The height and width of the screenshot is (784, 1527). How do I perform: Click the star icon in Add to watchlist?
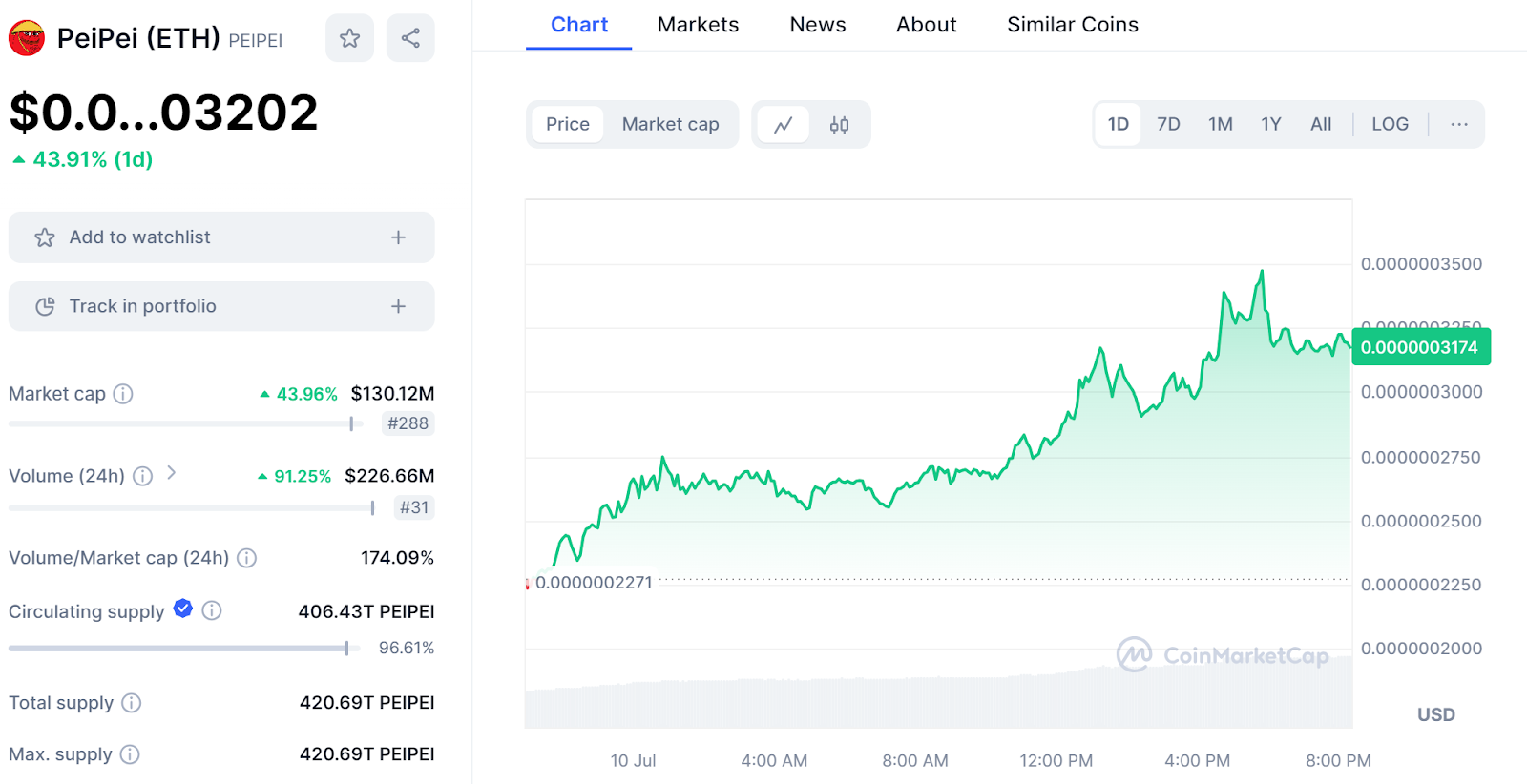[x=45, y=237]
